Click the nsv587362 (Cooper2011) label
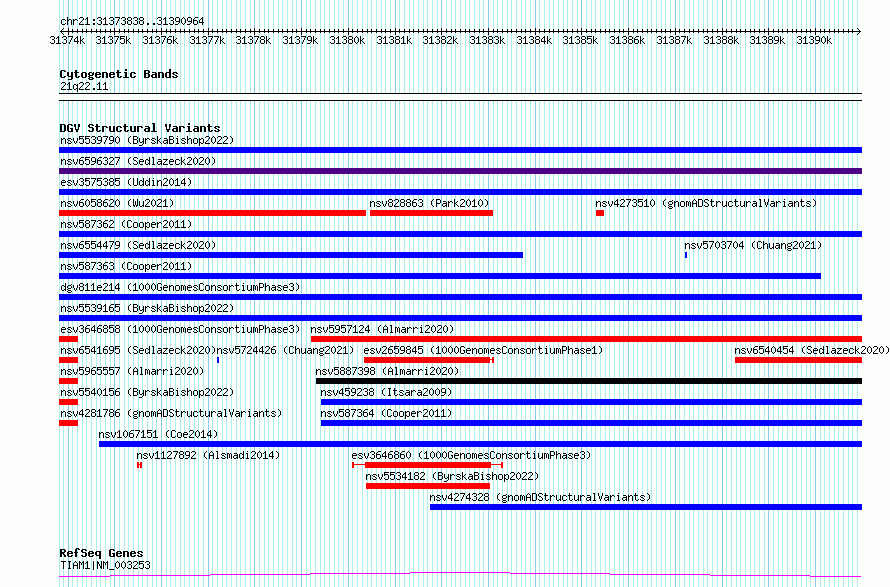 click(126, 224)
